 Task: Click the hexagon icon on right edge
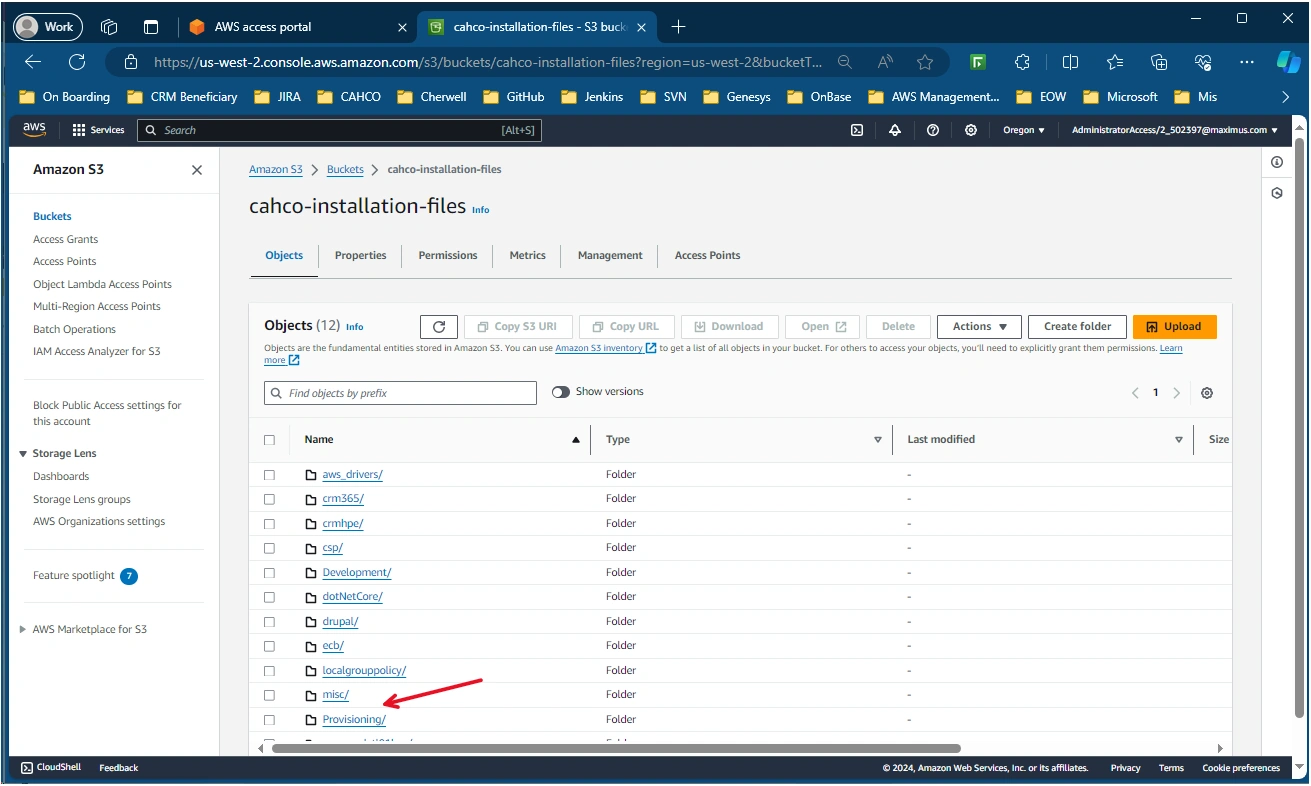click(x=1277, y=193)
